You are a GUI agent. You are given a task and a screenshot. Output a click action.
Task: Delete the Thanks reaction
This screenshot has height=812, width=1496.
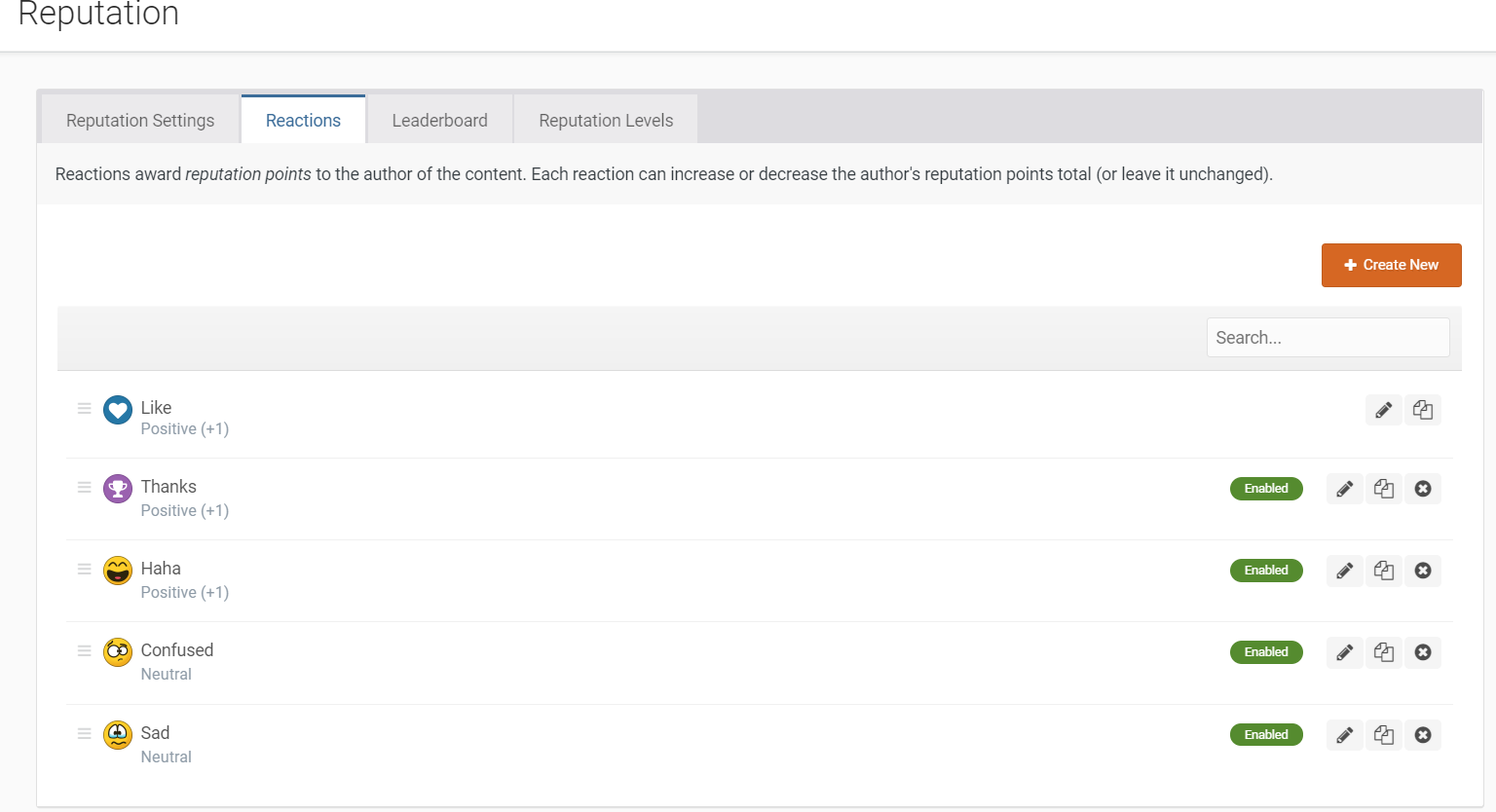click(1422, 489)
